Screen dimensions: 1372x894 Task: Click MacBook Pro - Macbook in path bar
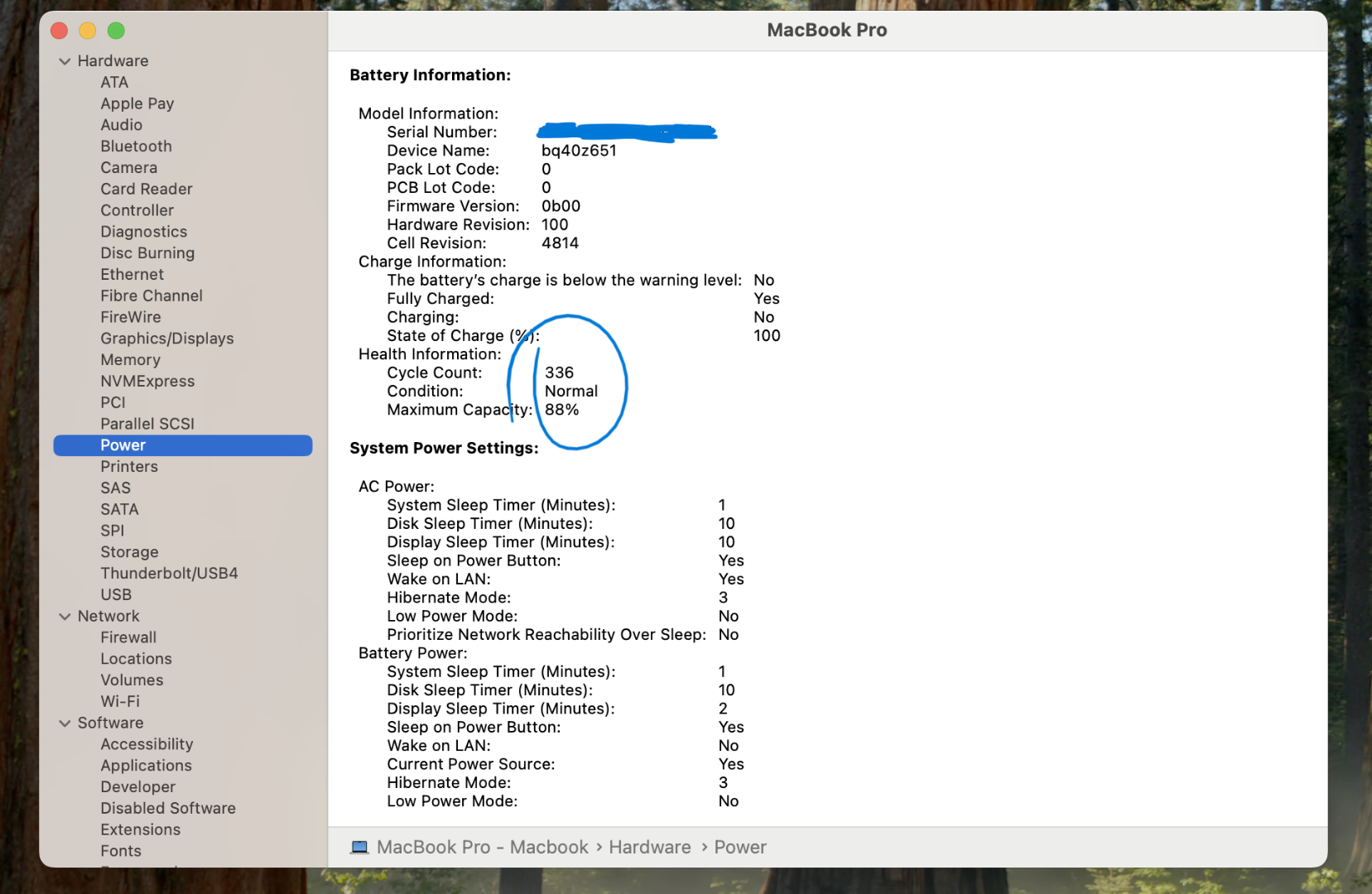[483, 847]
